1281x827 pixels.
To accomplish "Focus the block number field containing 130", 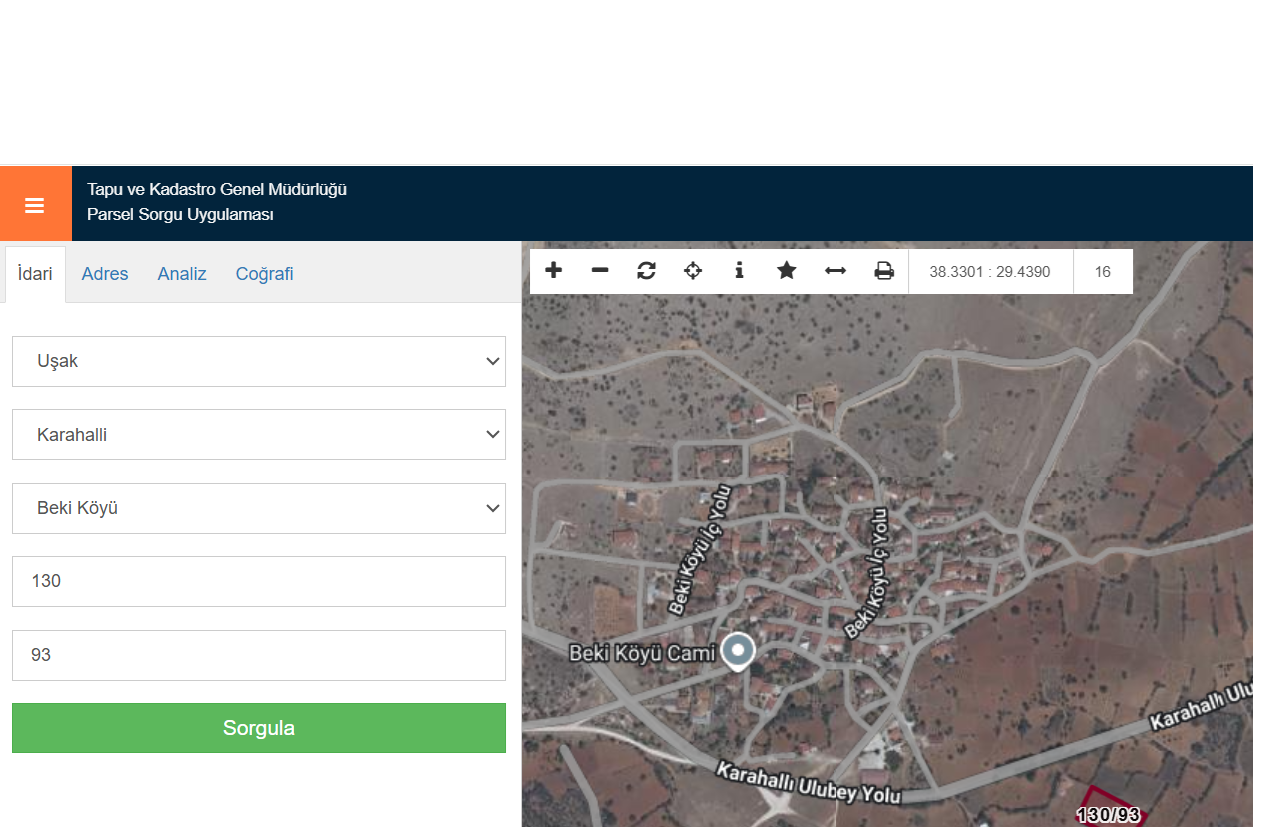I will [x=259, y=581].
